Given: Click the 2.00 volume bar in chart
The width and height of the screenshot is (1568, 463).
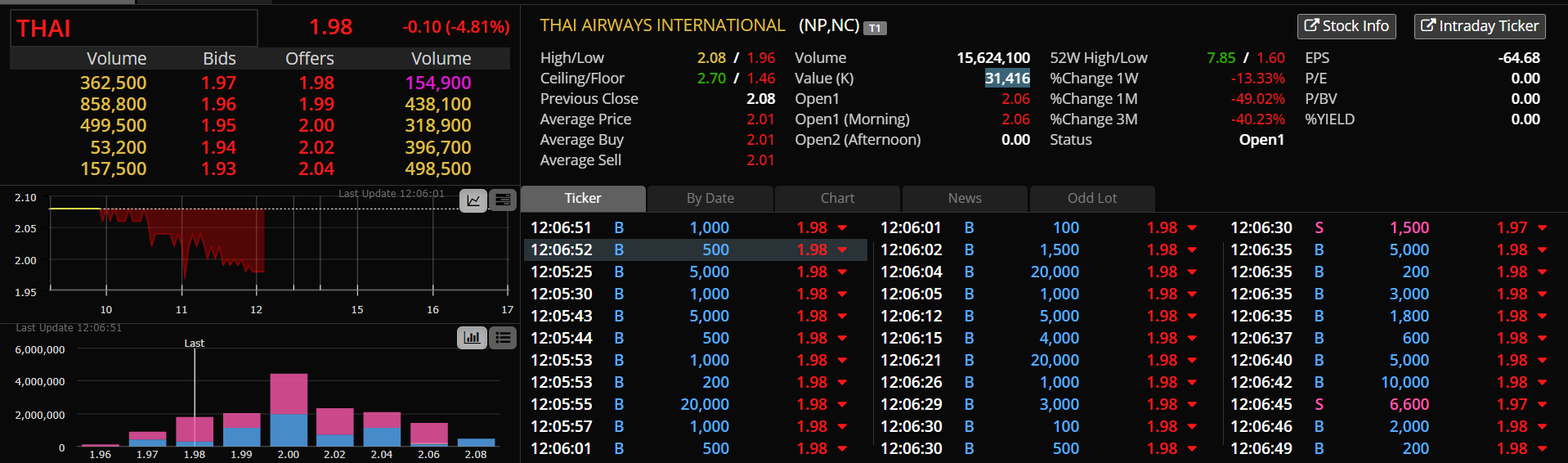Looking at the screenshot, I should [289, 410].
